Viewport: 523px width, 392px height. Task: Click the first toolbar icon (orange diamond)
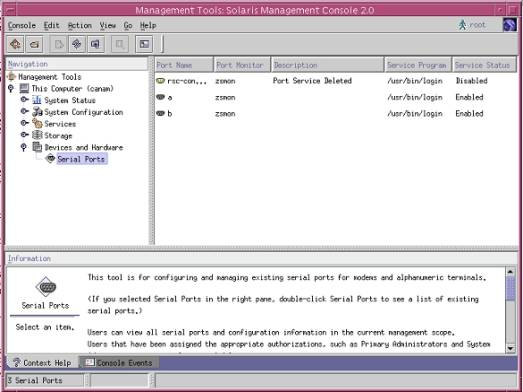coord(15,44)
